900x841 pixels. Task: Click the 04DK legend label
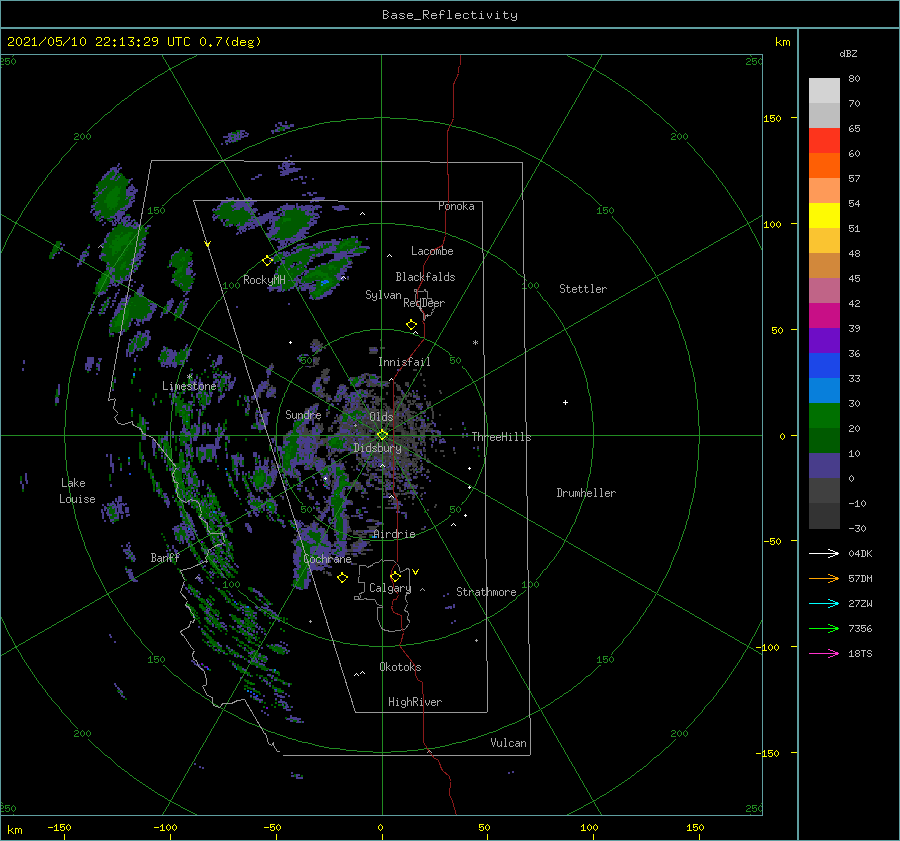(860, 553)
